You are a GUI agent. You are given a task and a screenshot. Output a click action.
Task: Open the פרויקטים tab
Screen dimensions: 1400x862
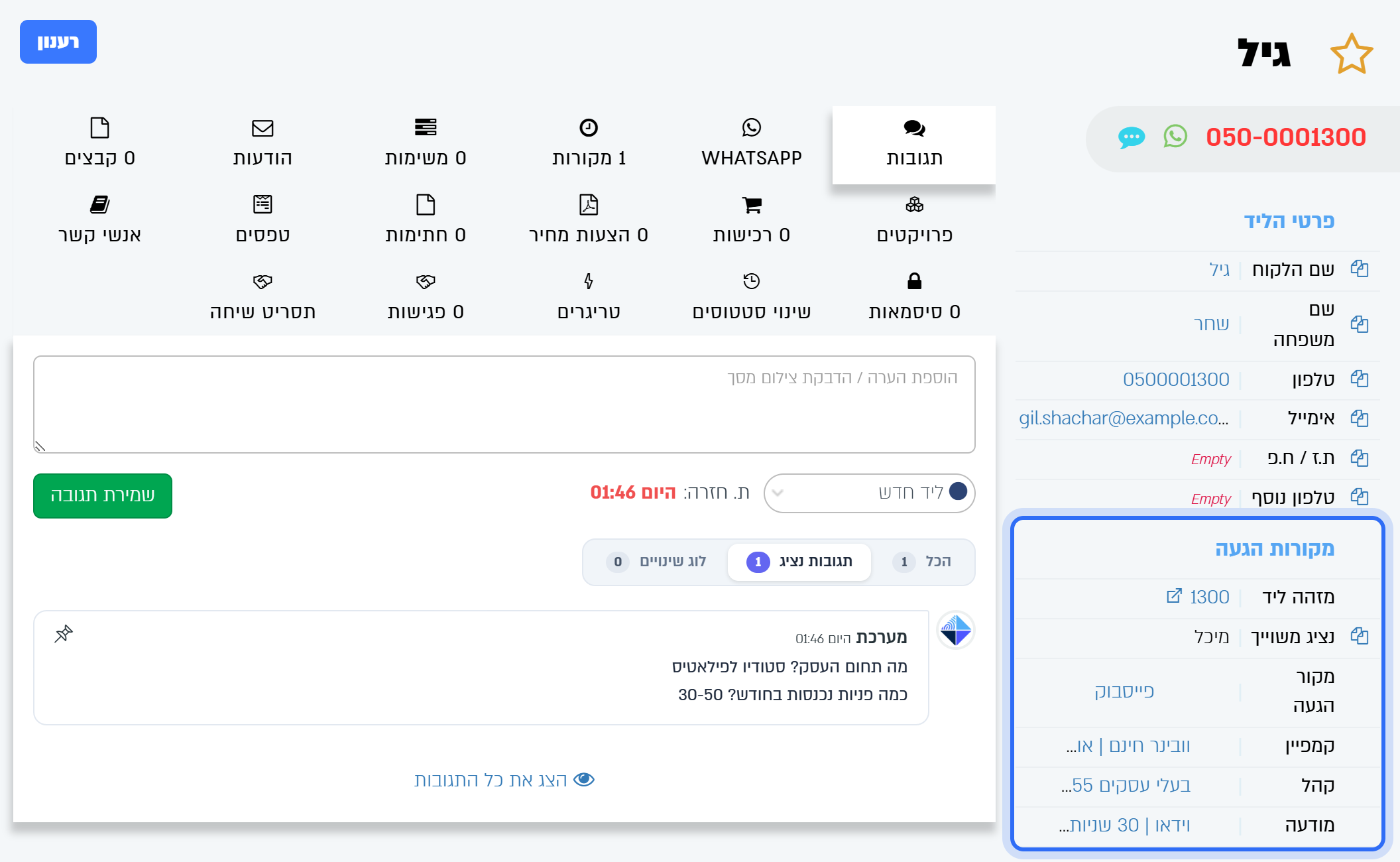tap(914, 221)
